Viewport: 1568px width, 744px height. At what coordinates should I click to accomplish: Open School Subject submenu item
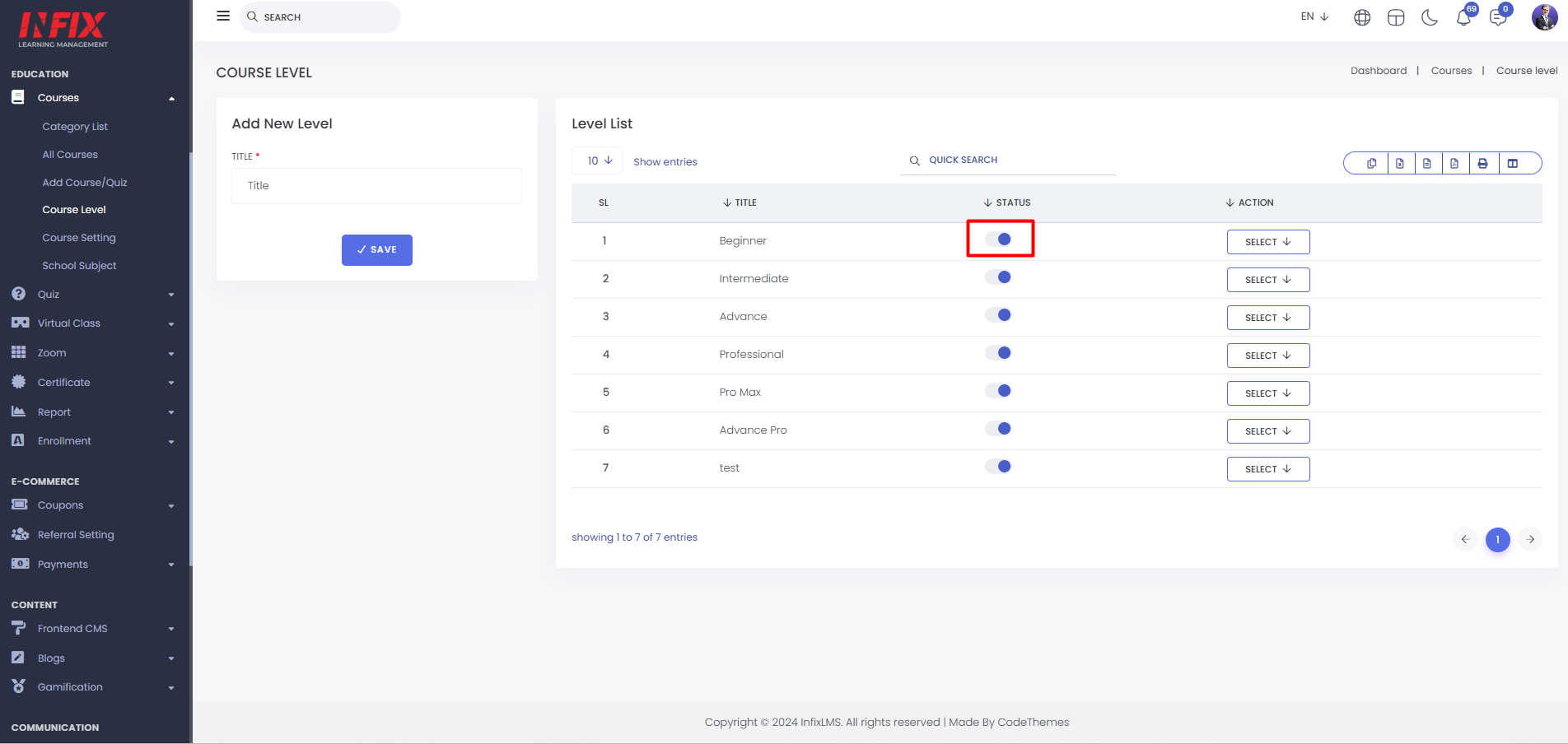coord(79,265)
